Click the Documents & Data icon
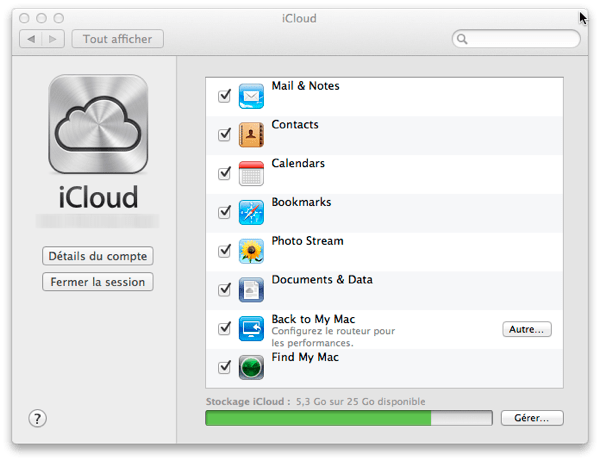Screen dimensions: 600x461 click(251, 290)
